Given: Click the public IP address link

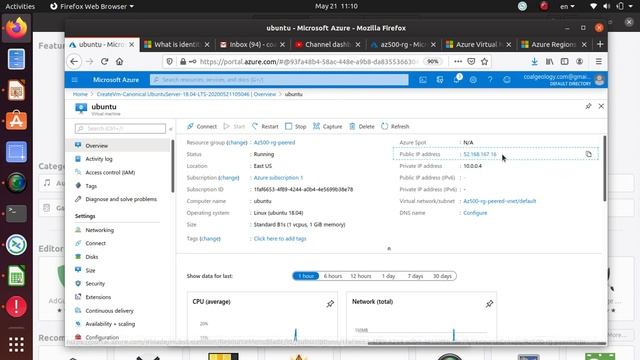Looking at the screenshot, I should [x=480, y=154].
